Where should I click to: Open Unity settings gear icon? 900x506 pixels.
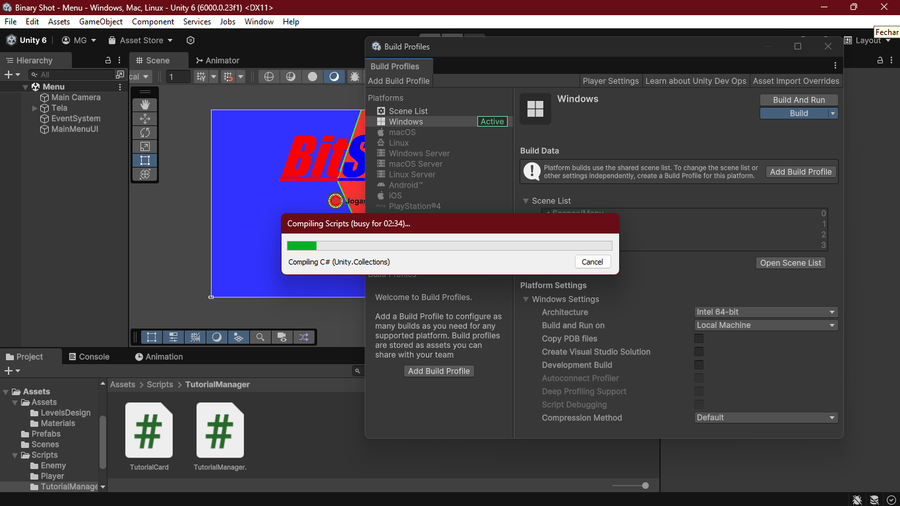pos(191,40)
